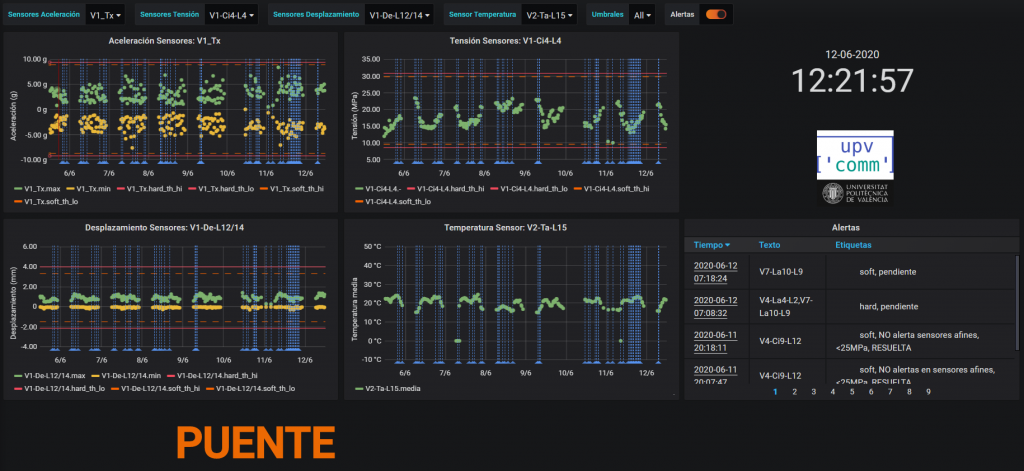1024x471 pixels.
Task: Open the Temperatura Sensor: V2-Ta-L15 panel title menu
Action: 507,228
